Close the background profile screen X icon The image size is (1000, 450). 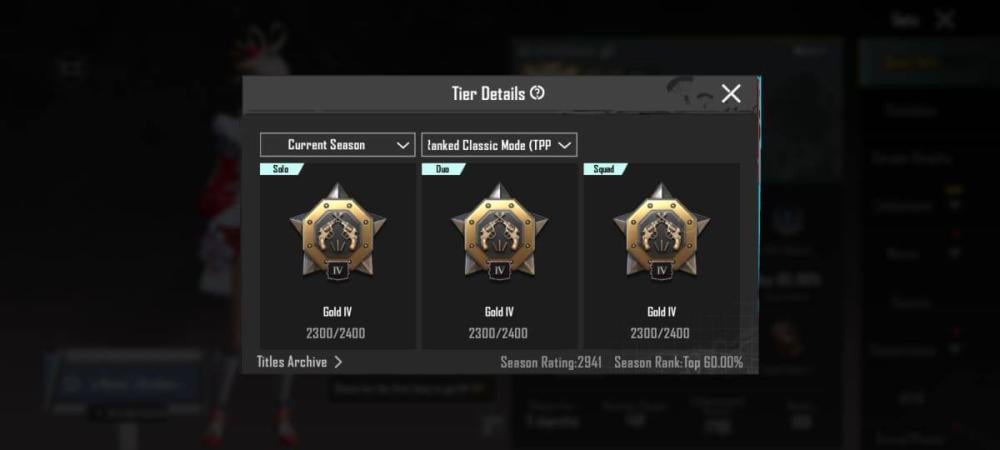click(x=945, y=20)
